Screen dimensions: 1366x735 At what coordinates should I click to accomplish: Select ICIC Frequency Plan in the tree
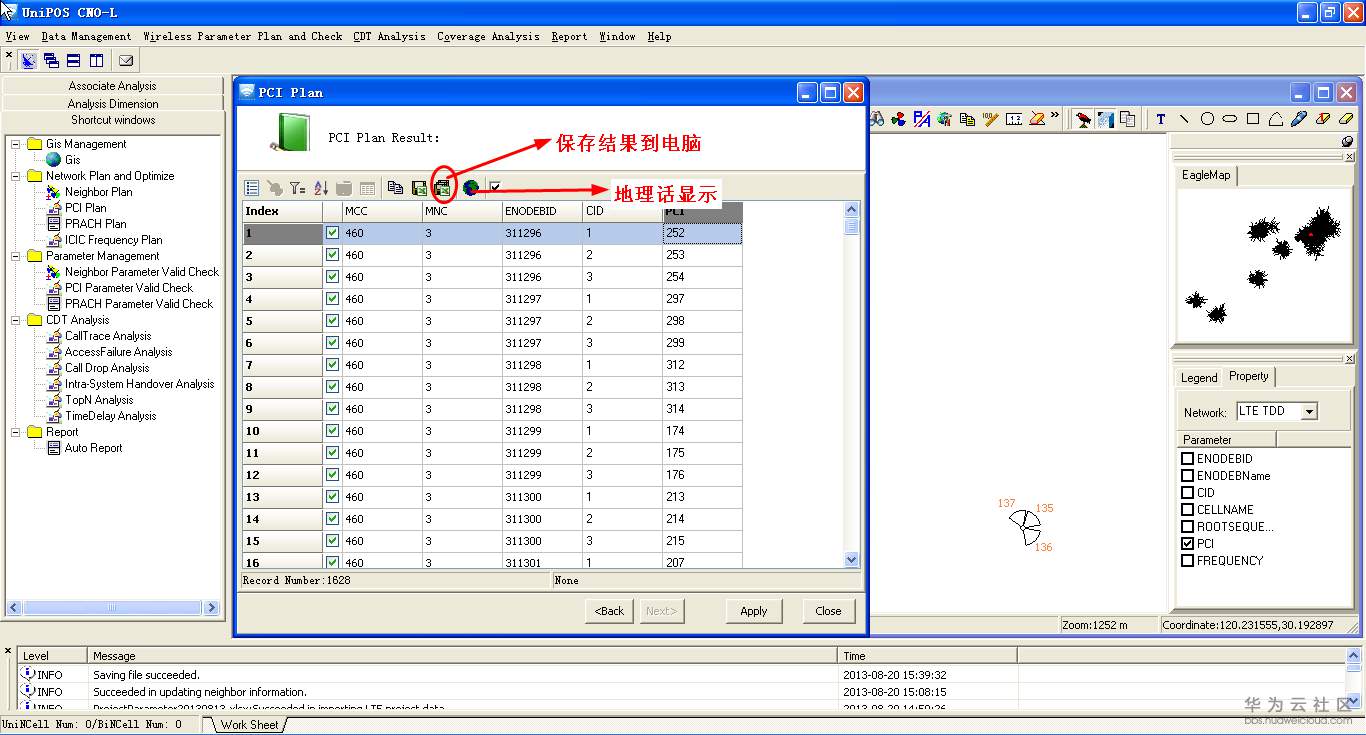tap(114, 240)
